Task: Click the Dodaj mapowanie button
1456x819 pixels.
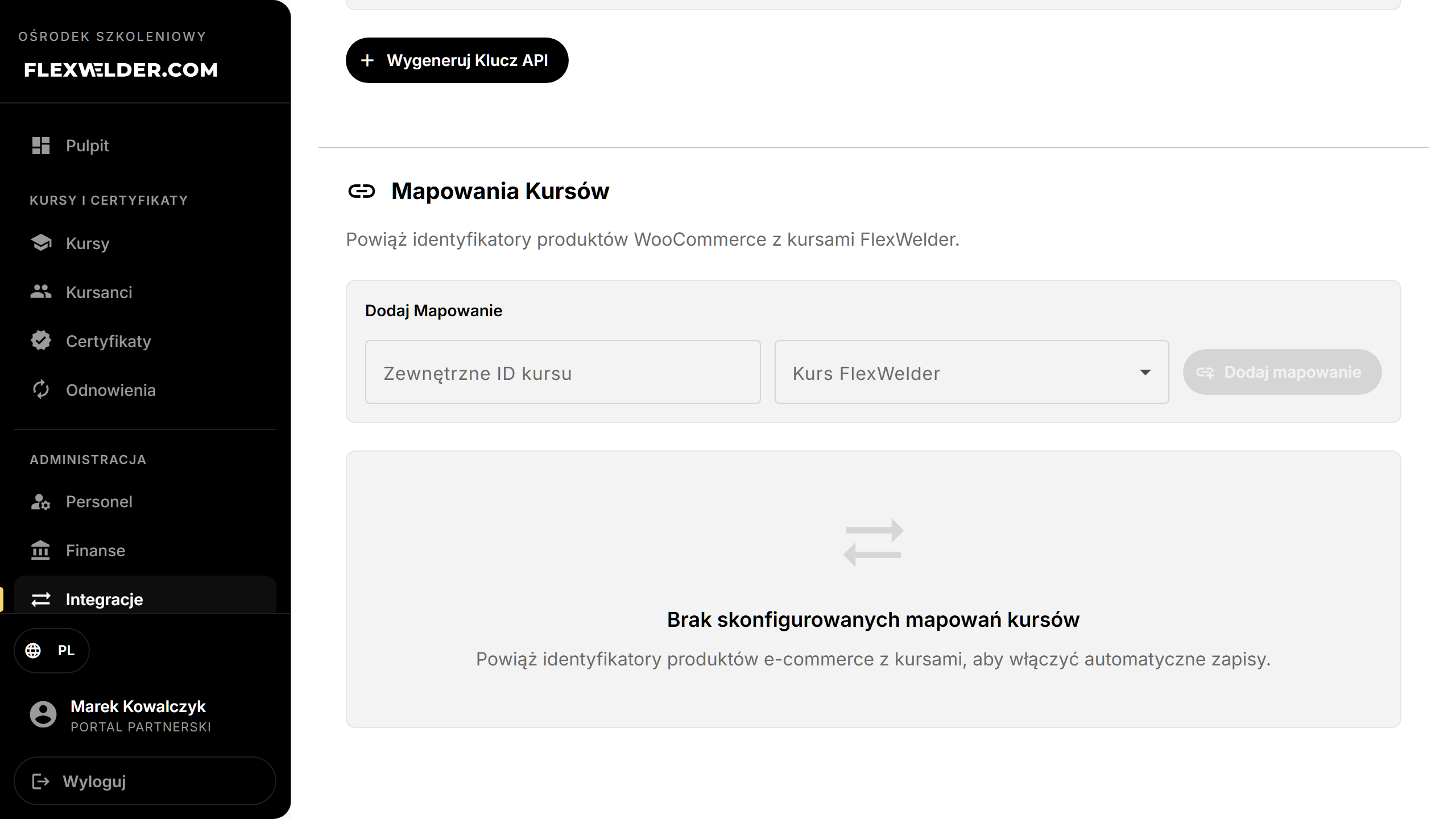Action: 1282,372
